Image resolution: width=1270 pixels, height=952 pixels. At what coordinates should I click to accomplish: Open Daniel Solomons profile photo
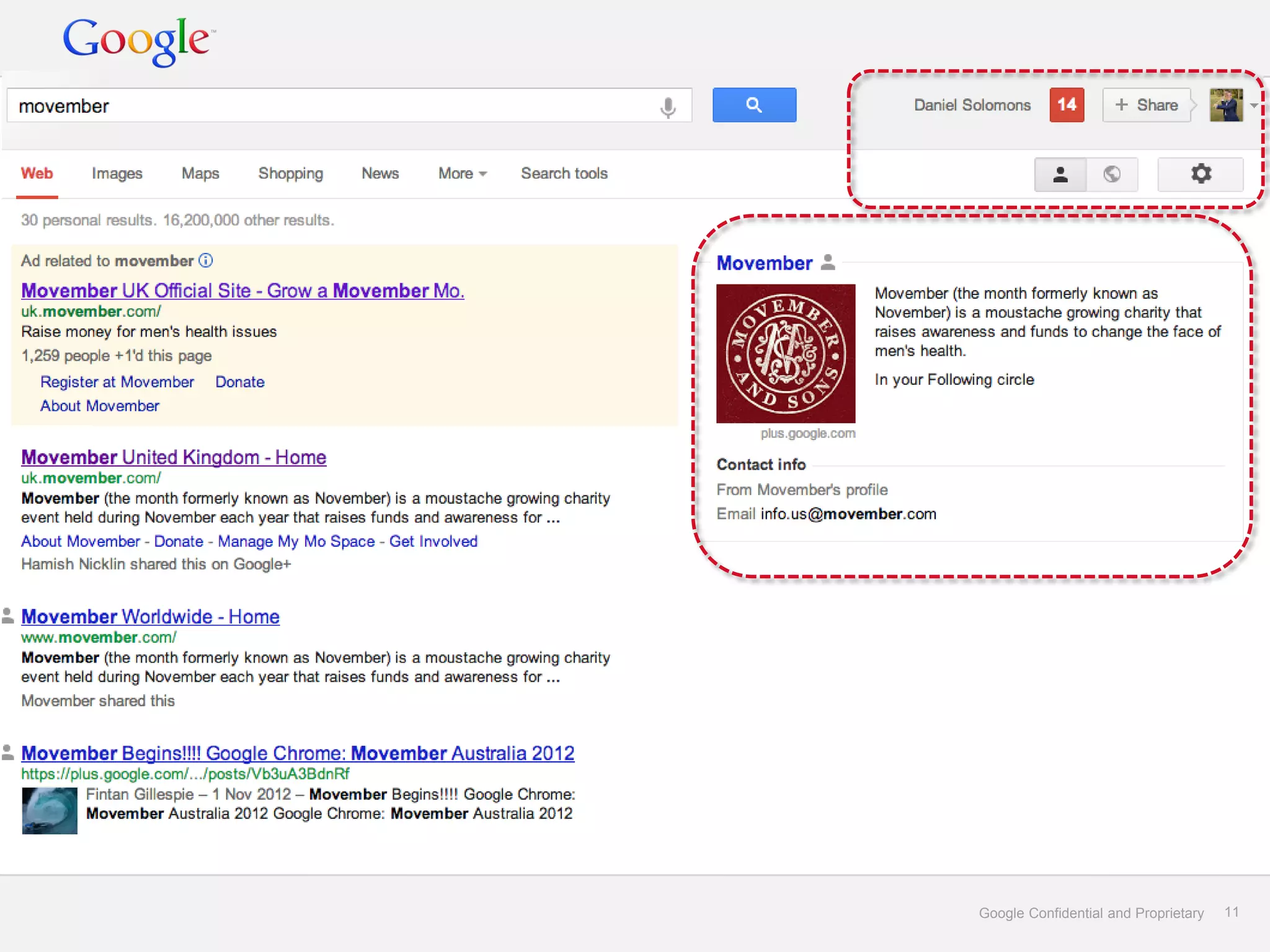click(1226, 105)
